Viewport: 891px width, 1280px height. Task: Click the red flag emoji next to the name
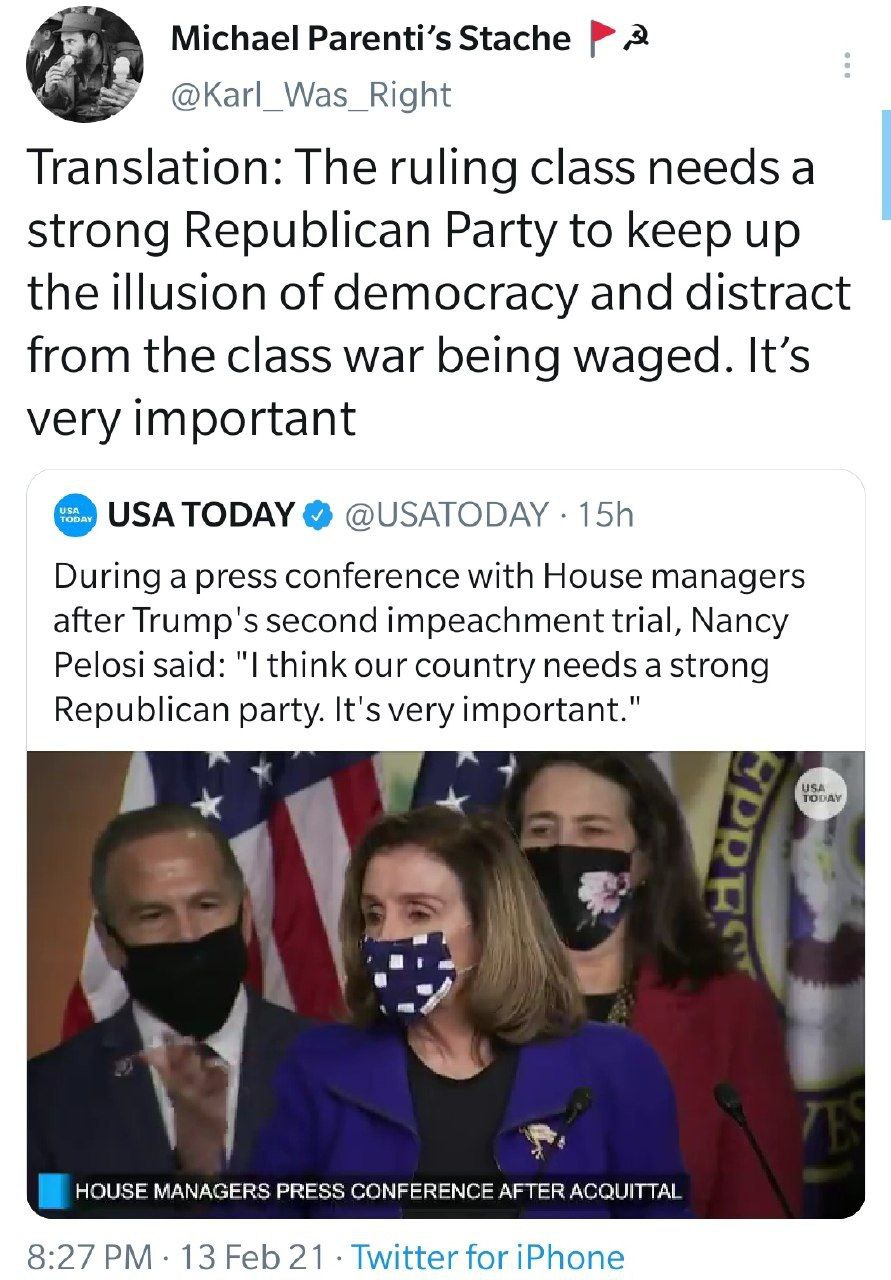(600, 38)
